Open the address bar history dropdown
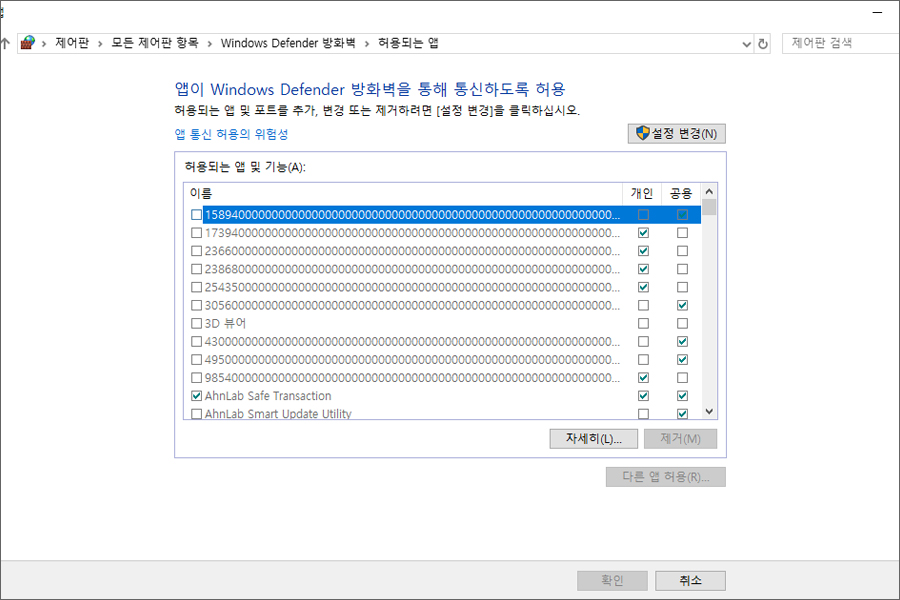The width and height of the screenshot is (900, 600). [x=746, y=44]
